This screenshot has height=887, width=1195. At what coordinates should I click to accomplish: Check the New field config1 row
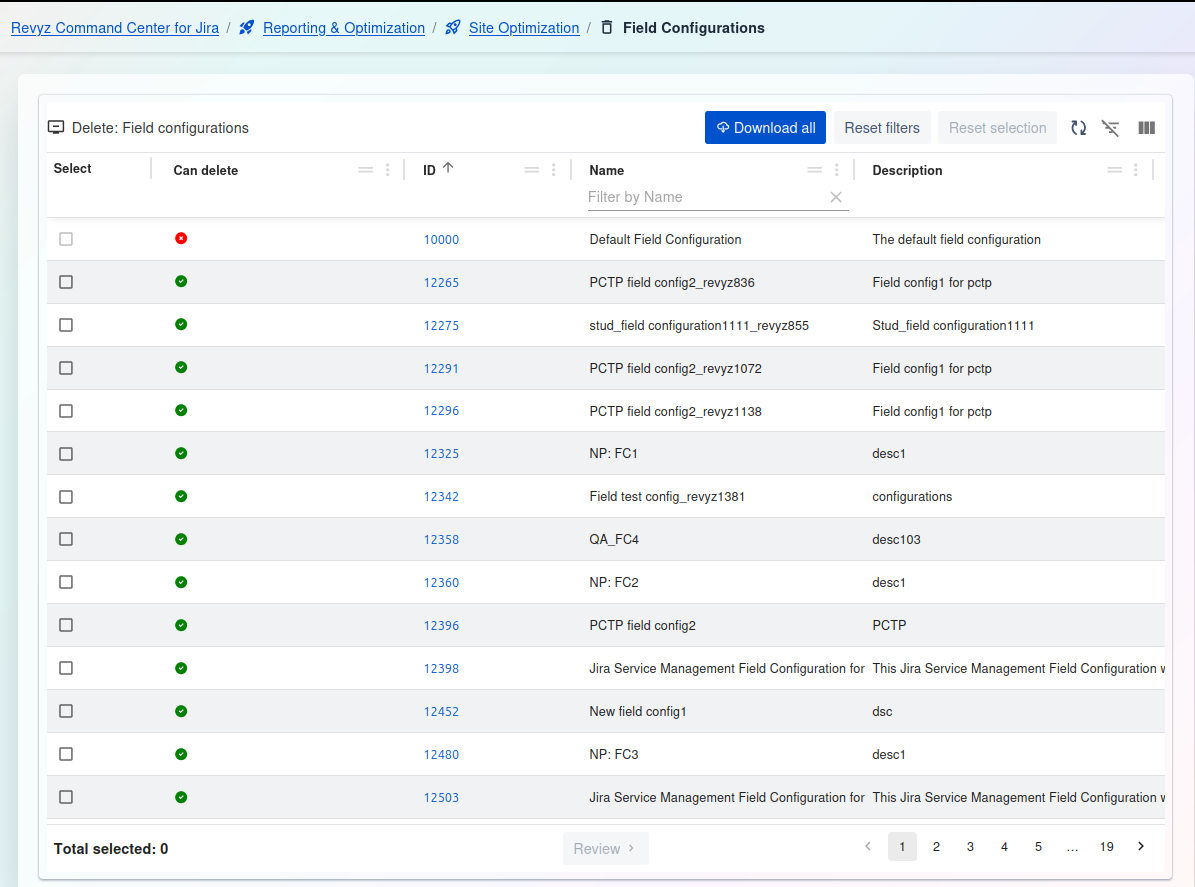point(66,711)
